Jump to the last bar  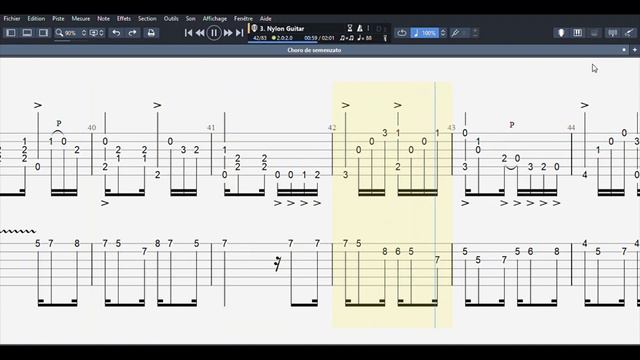240,33
